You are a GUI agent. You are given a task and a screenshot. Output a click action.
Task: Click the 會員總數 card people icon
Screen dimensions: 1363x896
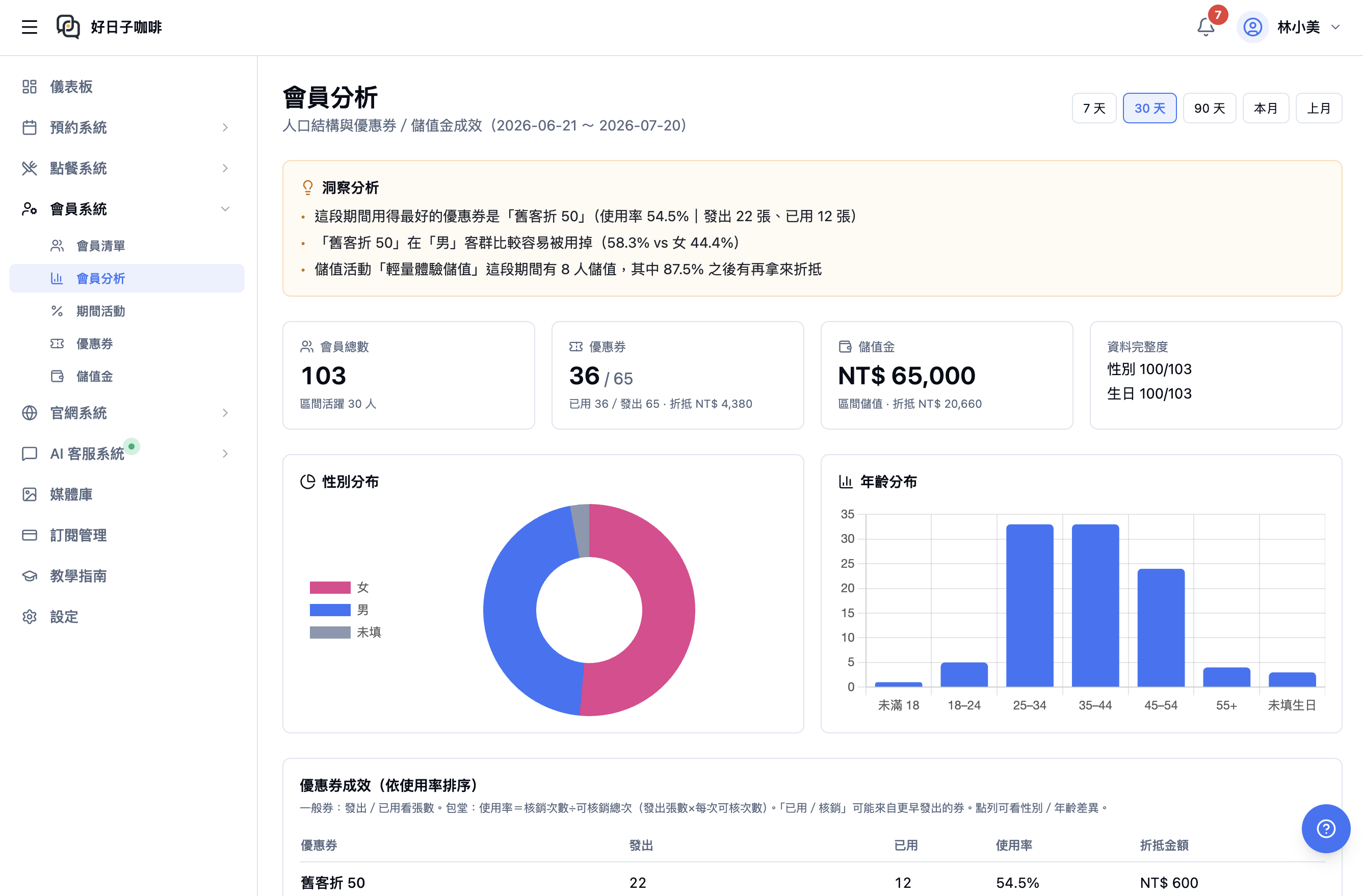306,347
